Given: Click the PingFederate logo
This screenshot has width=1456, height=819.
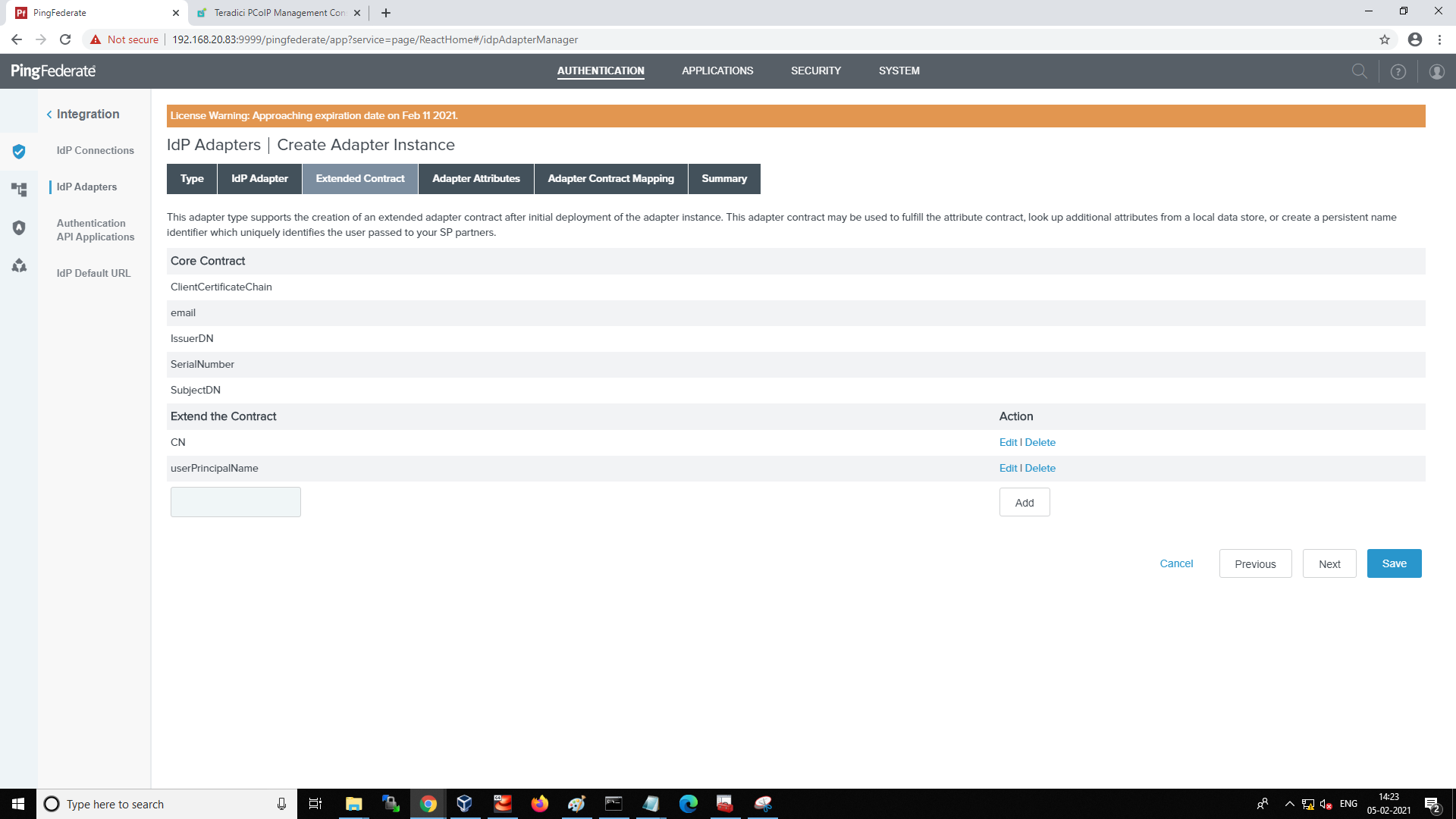Looking at the screenshot, I should coord(53,71).
